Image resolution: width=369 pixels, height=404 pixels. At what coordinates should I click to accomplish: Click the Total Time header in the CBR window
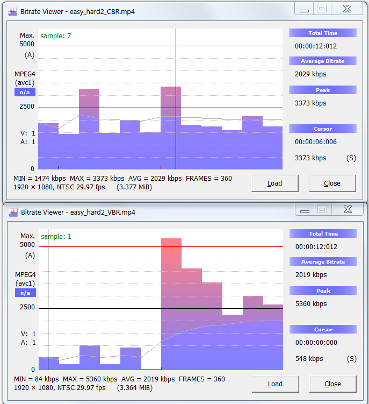pyautogui.click(x=323, y=33)
